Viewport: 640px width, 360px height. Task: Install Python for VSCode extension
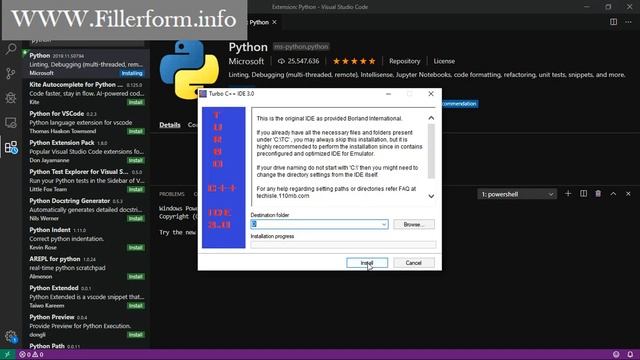(x=136, y=131)
